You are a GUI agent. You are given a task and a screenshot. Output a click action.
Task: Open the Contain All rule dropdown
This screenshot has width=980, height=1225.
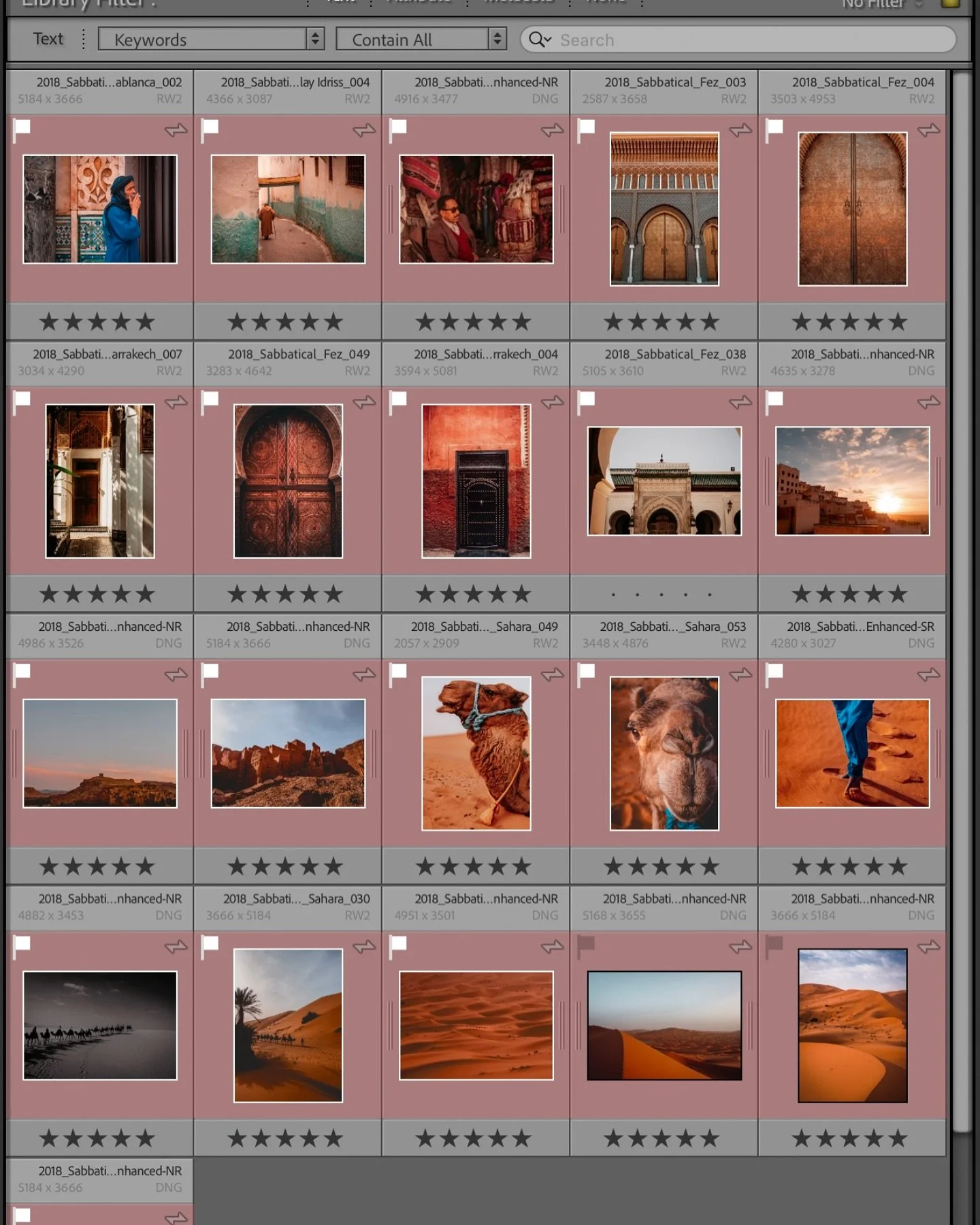(421, 39)
